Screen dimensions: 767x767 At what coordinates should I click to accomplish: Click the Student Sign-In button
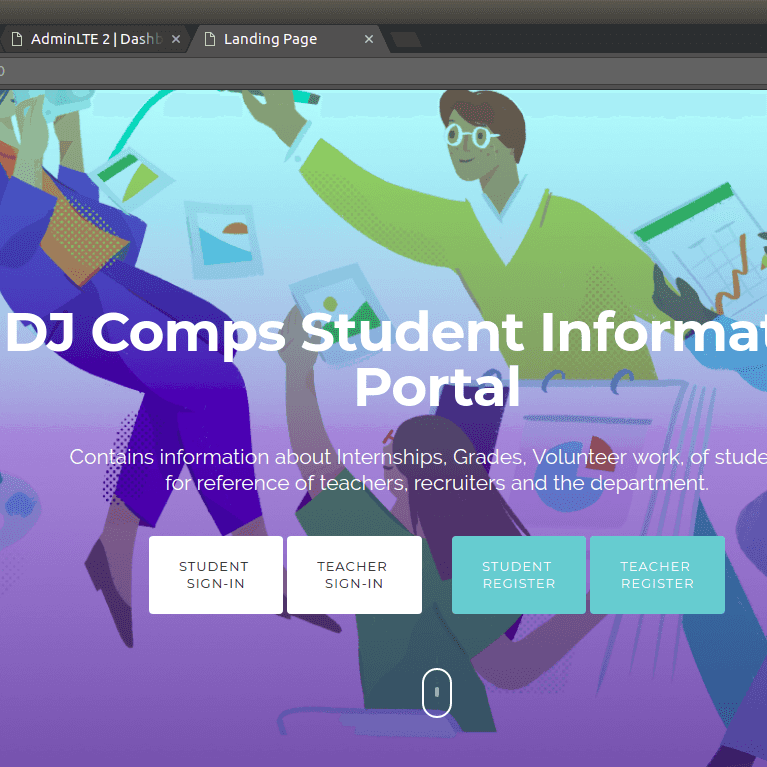click(216, 575)
